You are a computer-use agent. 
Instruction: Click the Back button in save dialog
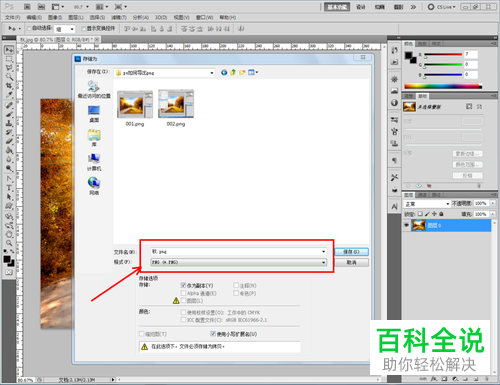224,72
